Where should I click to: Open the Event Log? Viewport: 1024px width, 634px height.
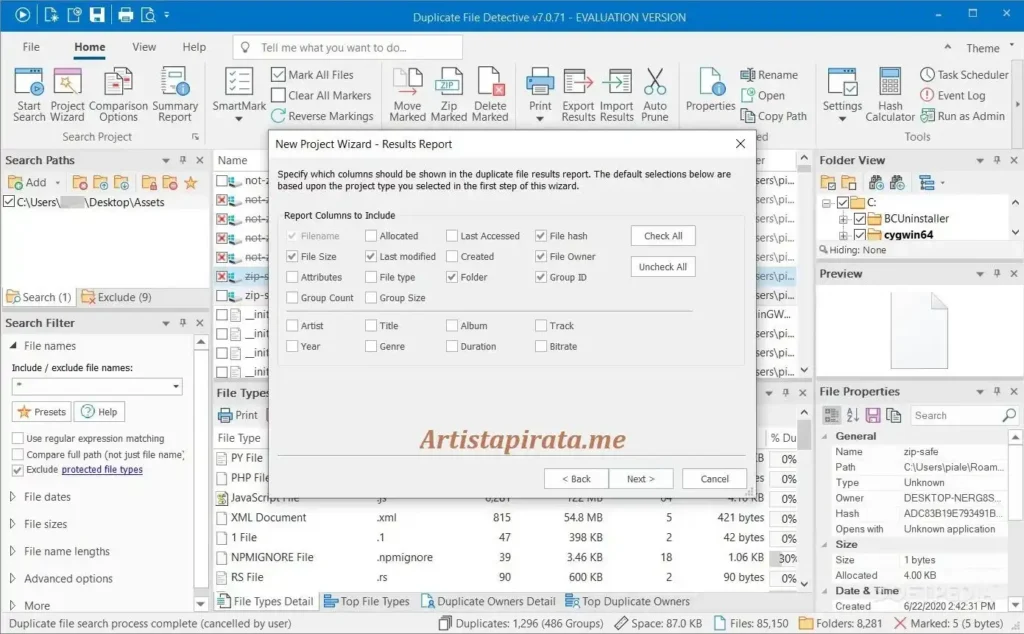click(962, 95)
